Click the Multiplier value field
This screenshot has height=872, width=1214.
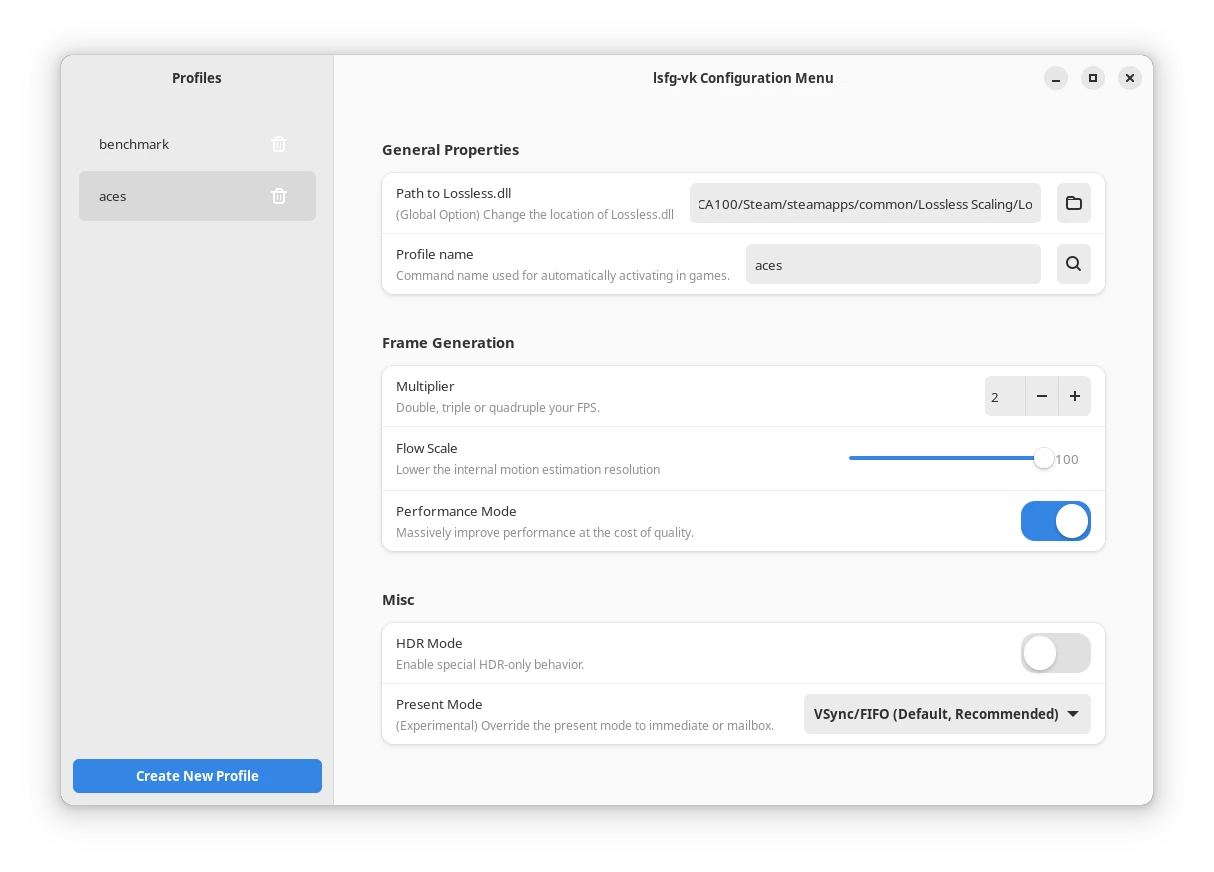coord(1004,397)
